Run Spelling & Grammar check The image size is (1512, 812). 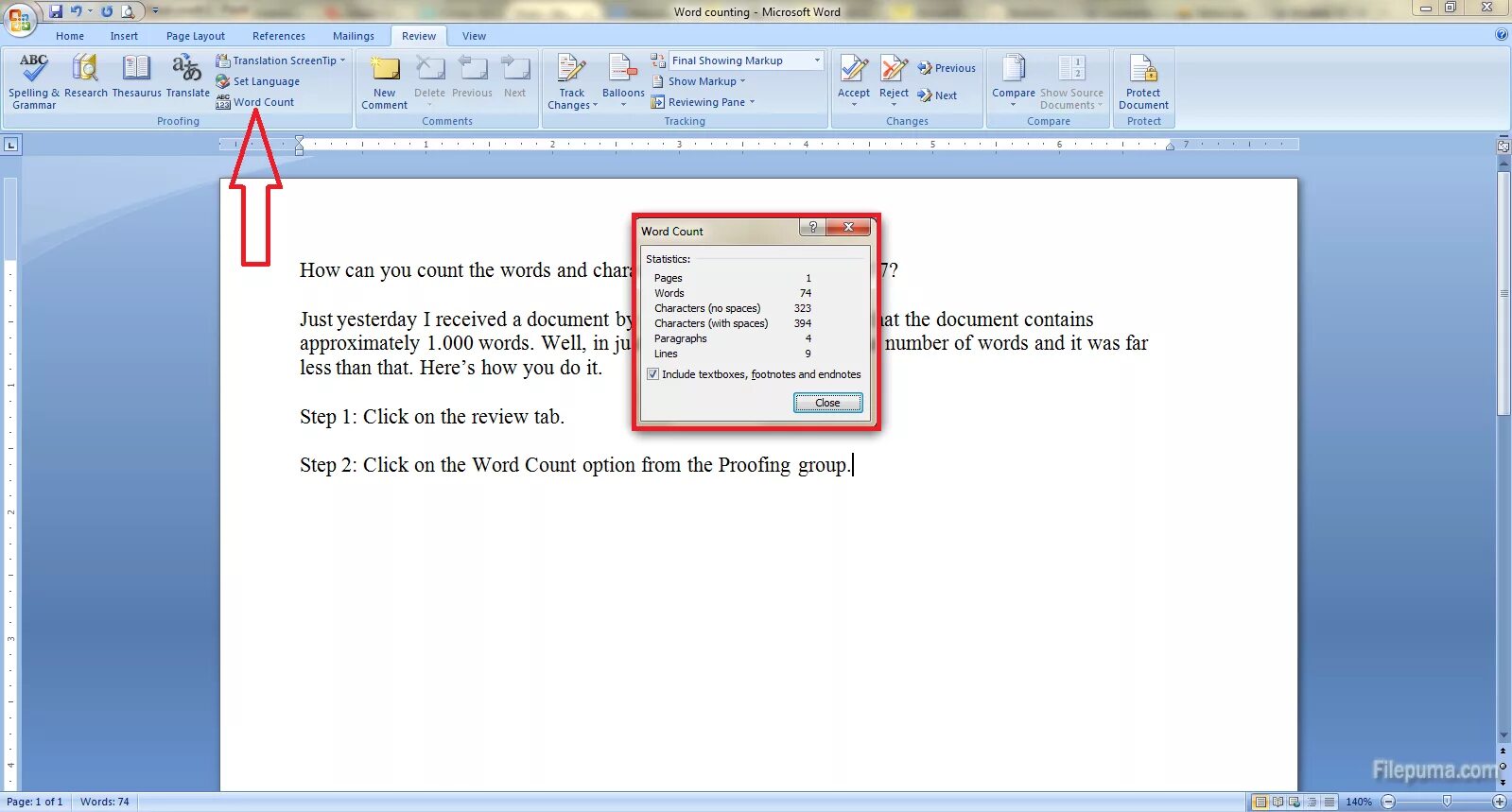coord(34,82)
